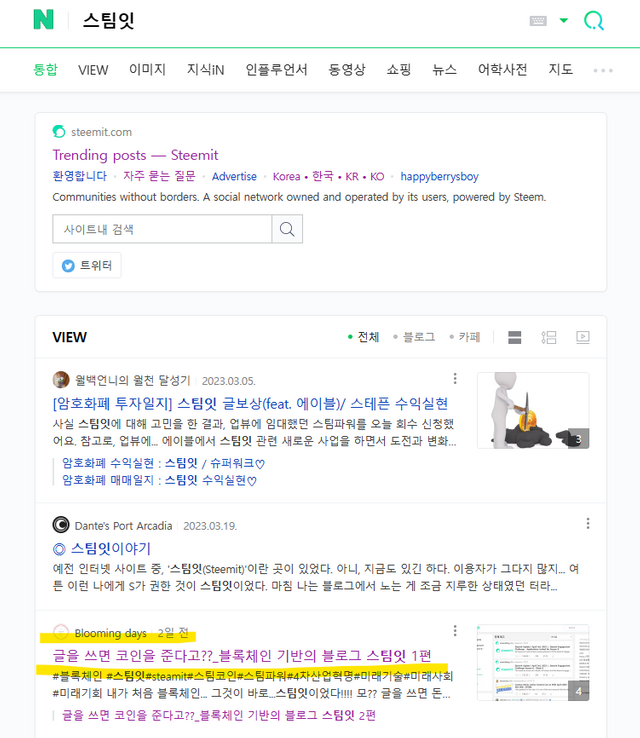Open the ◎ 스팀잇이야기 post title
Screen dimensions: 640x738
click(x=102, y=548)
